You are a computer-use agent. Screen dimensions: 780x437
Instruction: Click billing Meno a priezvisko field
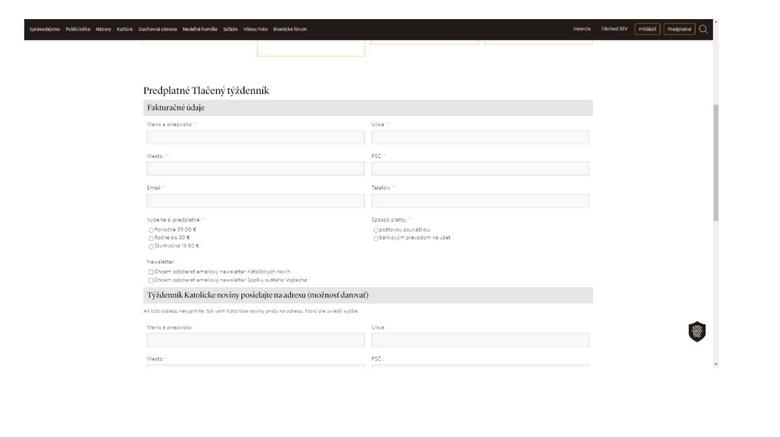pos(255,137)
